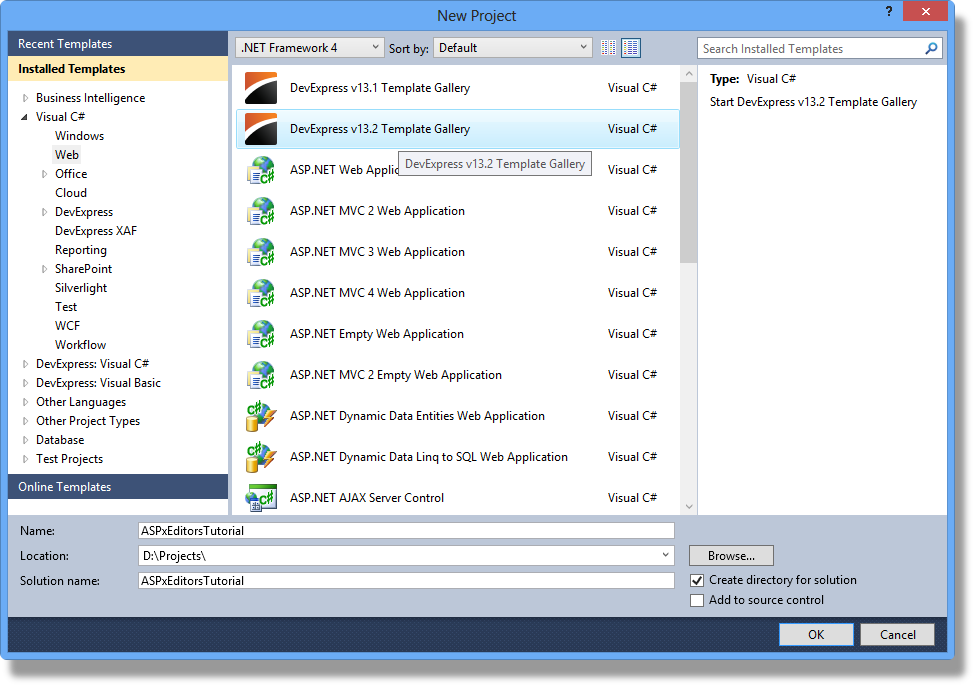Screen dimensions: 975x687
Task: Click the DevExpress v13.2 Template Gallery icon
Action: [261, 129]
